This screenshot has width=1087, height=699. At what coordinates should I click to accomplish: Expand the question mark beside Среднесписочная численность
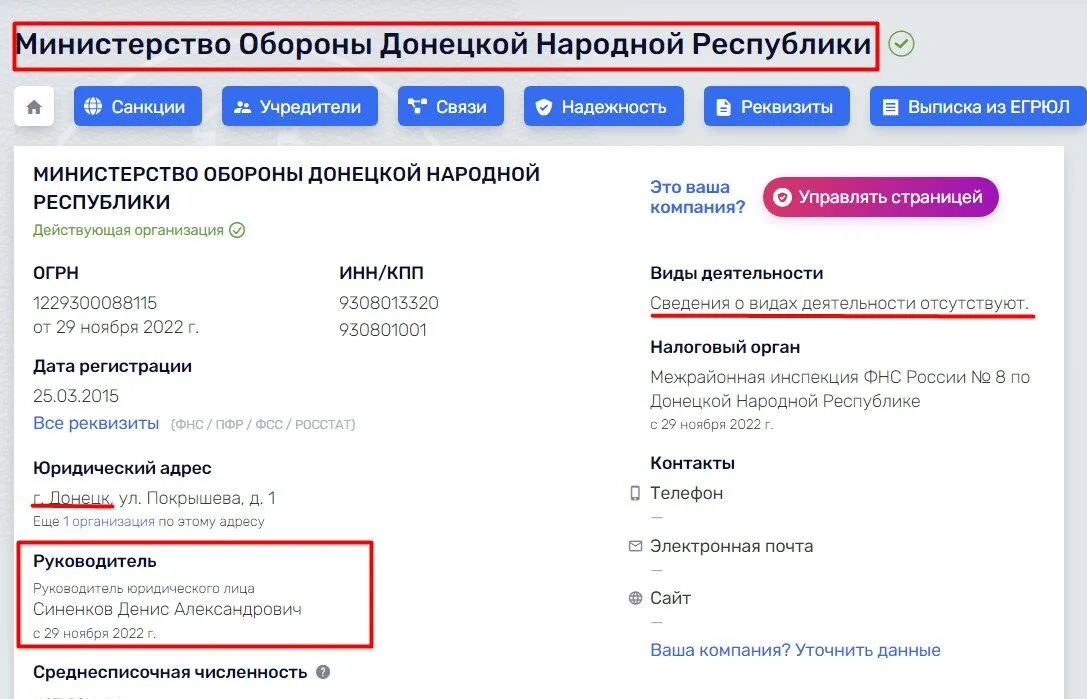[321, 671]
